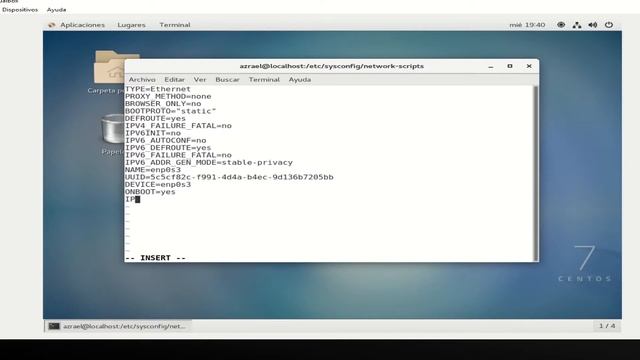Click the power icon in top panel

point(609,25)
